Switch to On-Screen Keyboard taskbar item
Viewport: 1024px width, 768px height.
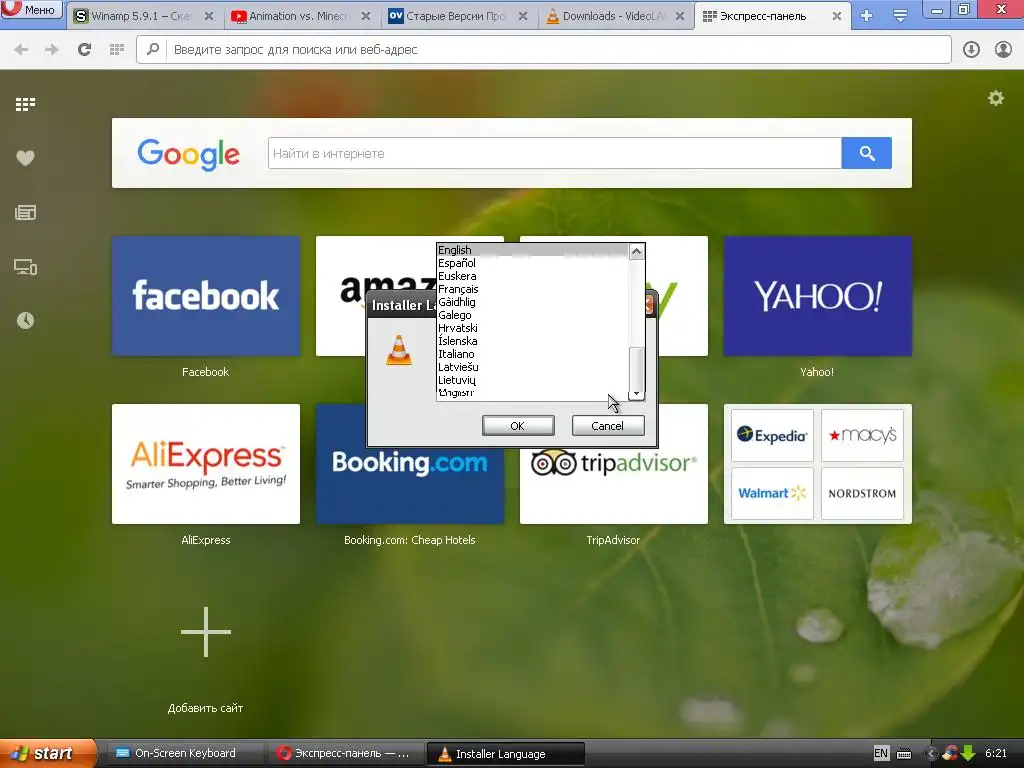pos(185,754)
